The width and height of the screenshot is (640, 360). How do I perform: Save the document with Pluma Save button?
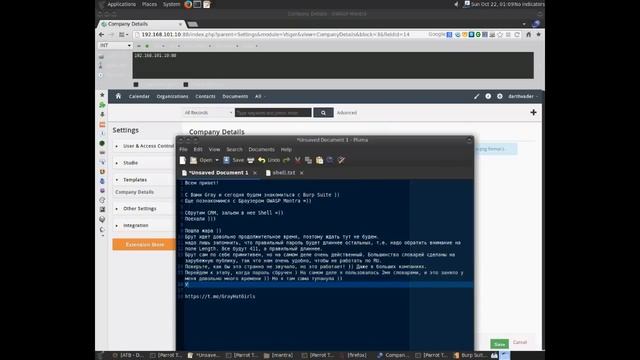point(233,160)
